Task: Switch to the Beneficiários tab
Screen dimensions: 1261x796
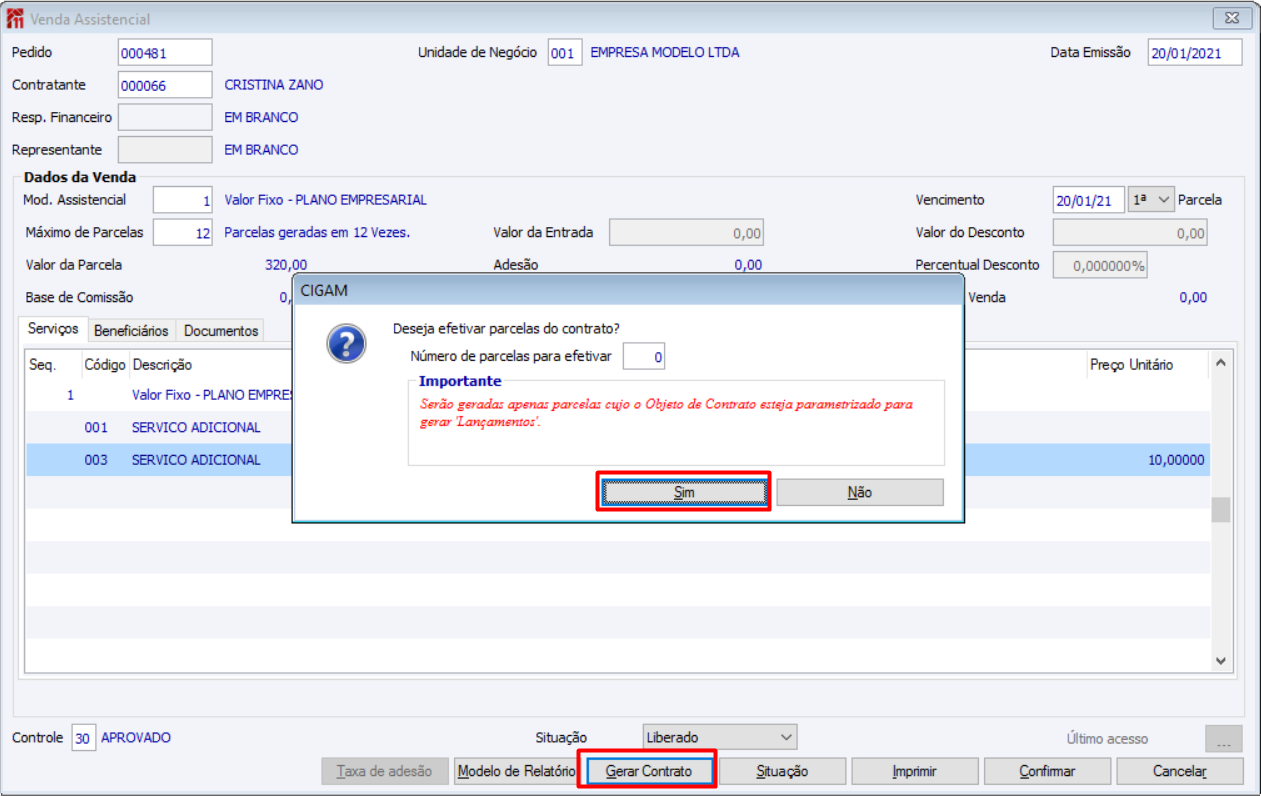Action: [x=131, y=330]
